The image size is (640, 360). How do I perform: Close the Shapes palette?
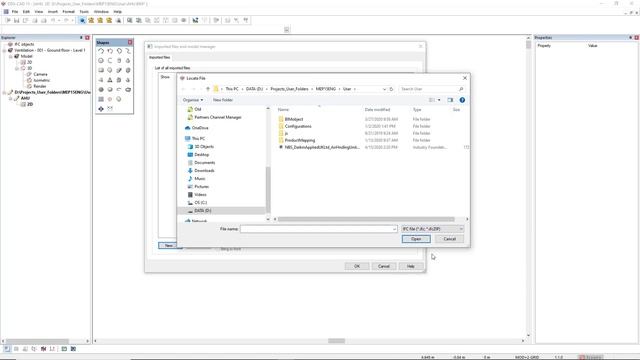(130, 42)
